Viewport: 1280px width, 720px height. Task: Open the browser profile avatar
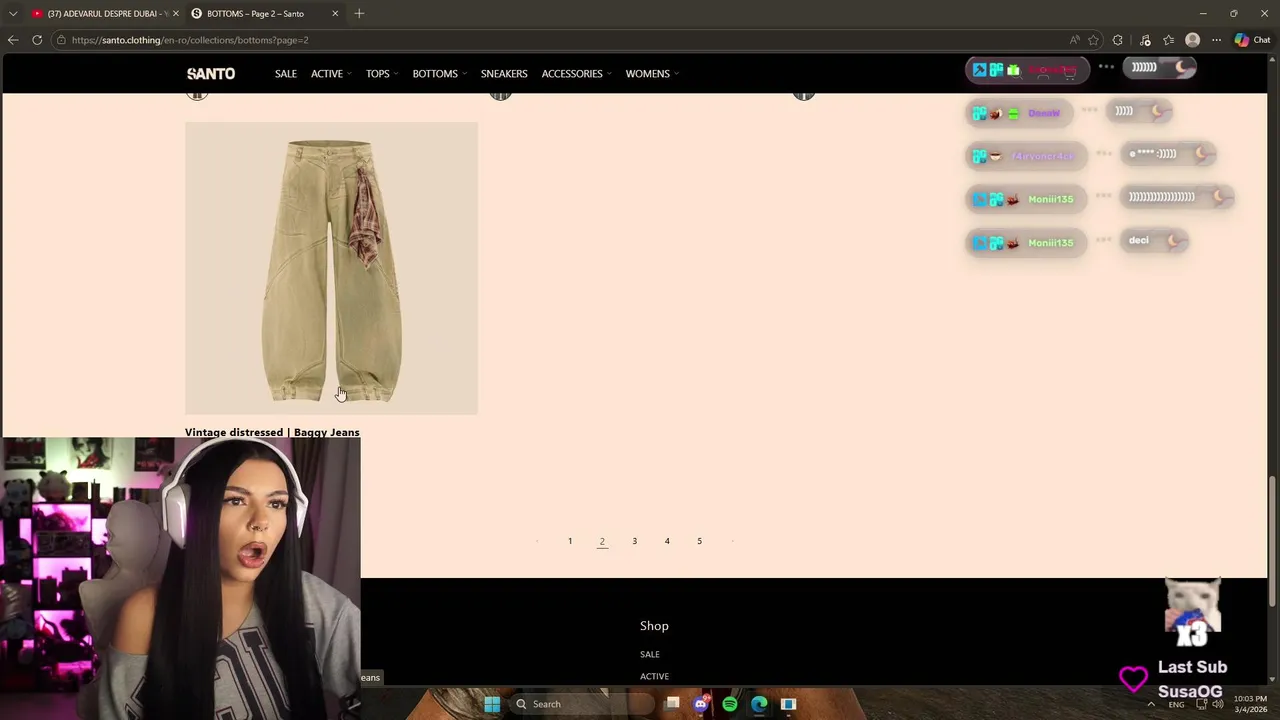coord(1192,40)
